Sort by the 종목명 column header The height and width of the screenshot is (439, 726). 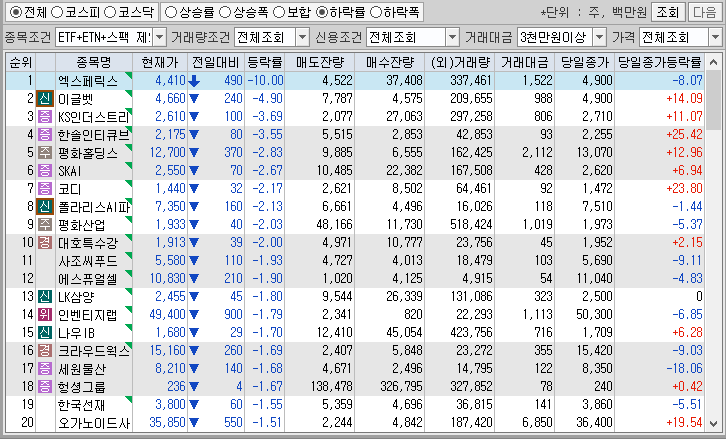pyautogui.click(x=94, y=62)
